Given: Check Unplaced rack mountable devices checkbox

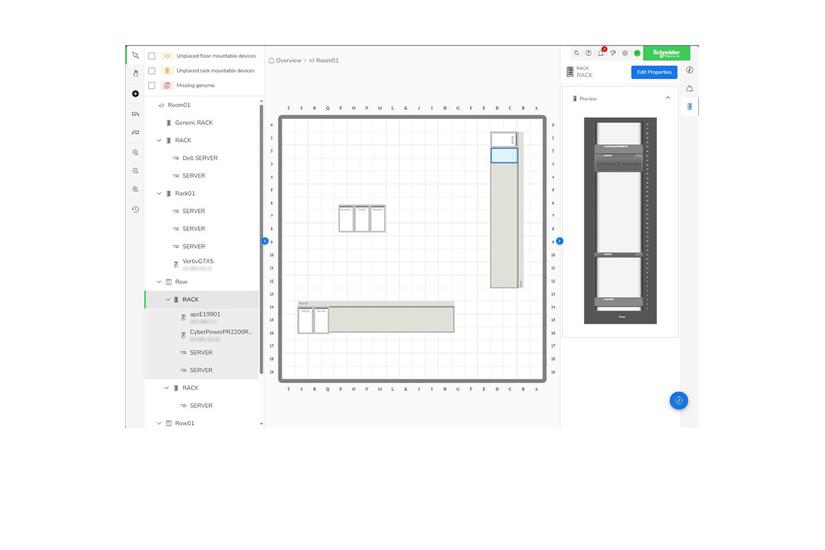Looking at the screenshot, I should [152, 71].
